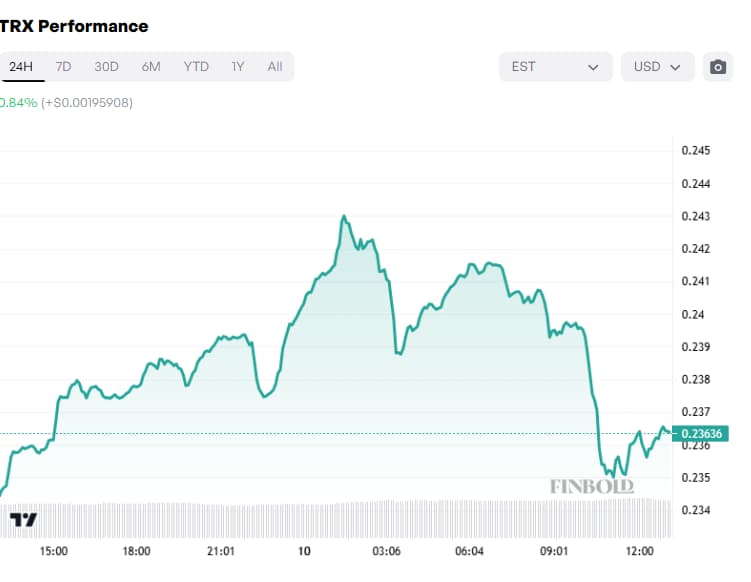Select the 30D time range tab
751x582 pixels.
(x=106, y=67)
